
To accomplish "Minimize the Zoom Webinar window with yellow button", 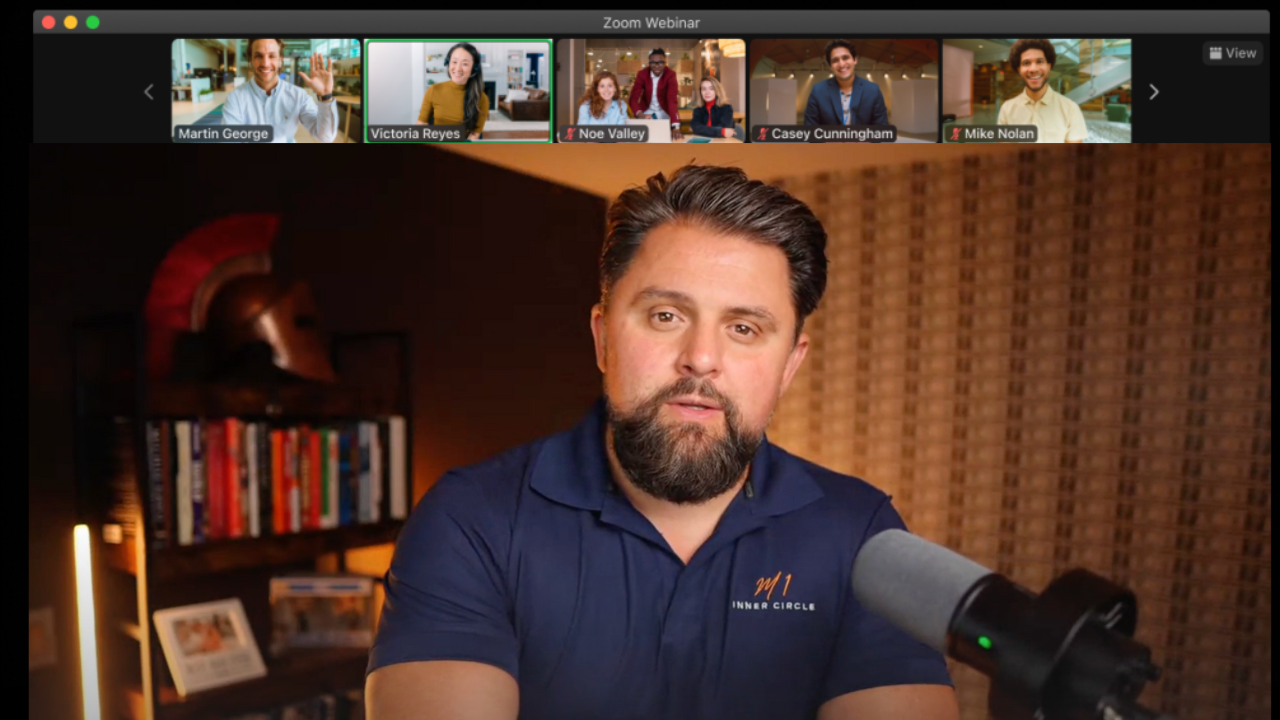I will pyautogui.click(x=70, y=22).
